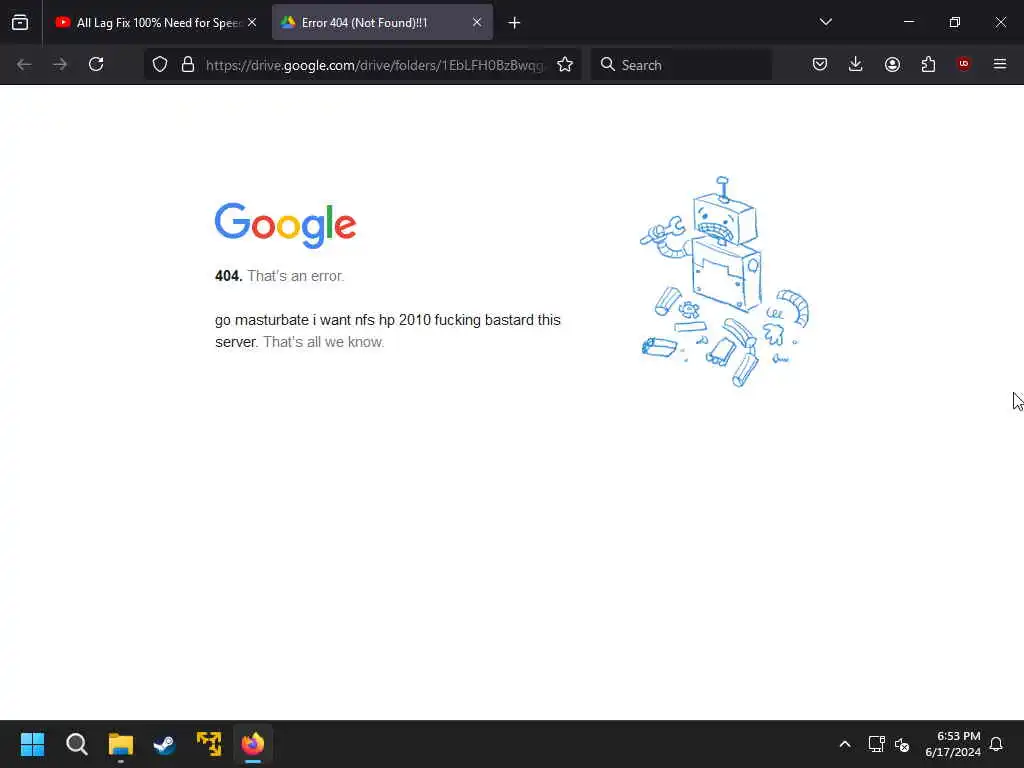Open the Firefox hamburger application menu
The width and height of the screenshot is (1024, 768).
coord(1000,64)
